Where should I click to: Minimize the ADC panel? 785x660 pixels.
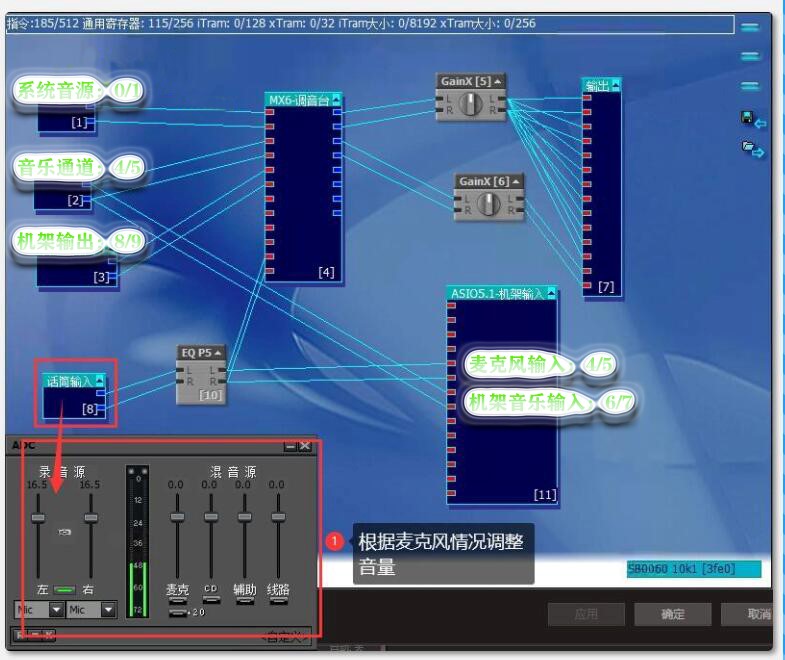click(x=290, y=446)
